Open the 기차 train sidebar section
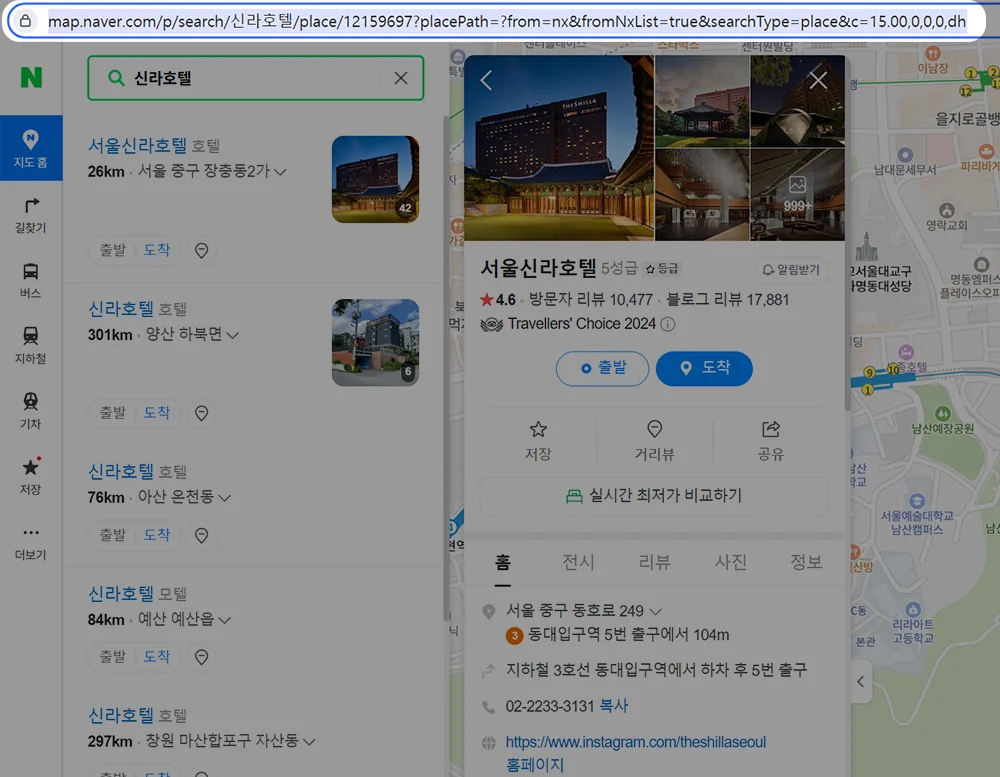The height and width of the screenshot is (777, 1000). [x=31, y=411]
